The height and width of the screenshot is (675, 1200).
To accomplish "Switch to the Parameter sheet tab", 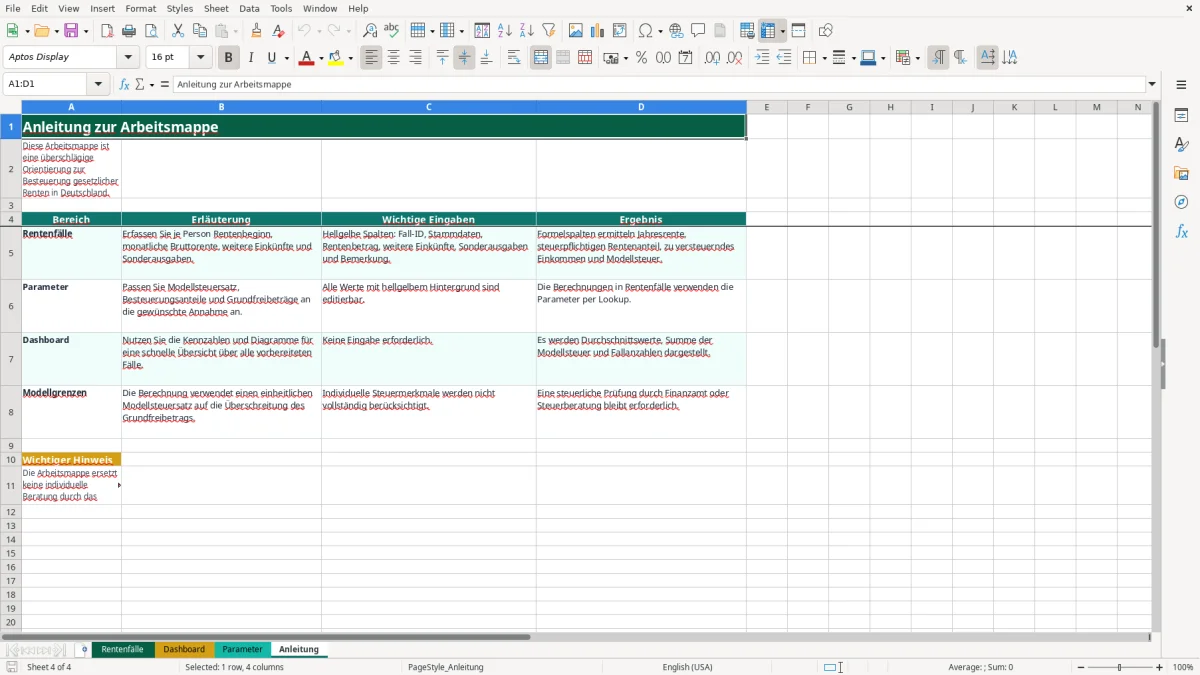I will coord(242,649).
